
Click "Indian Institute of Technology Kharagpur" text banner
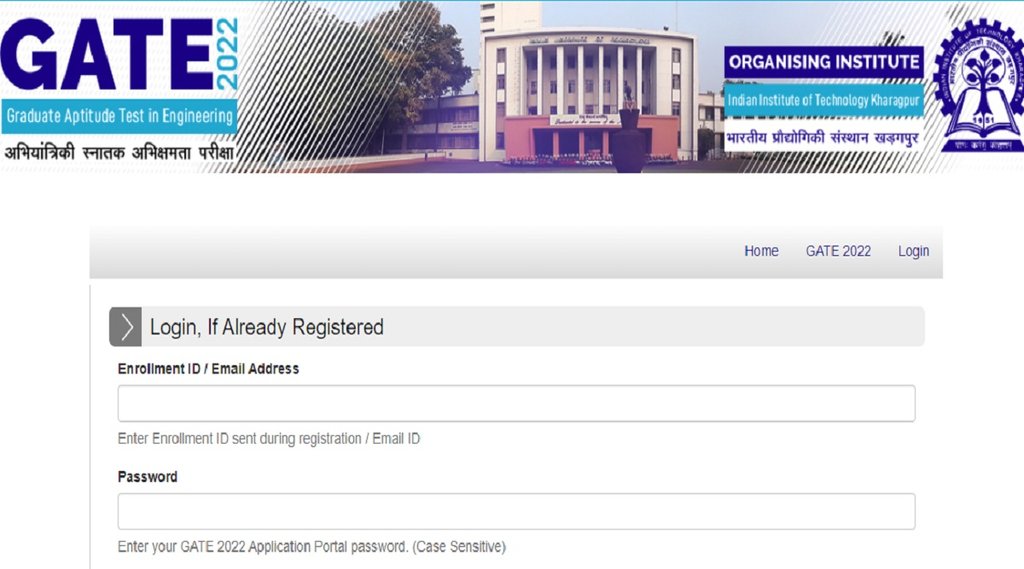(823, 101)
